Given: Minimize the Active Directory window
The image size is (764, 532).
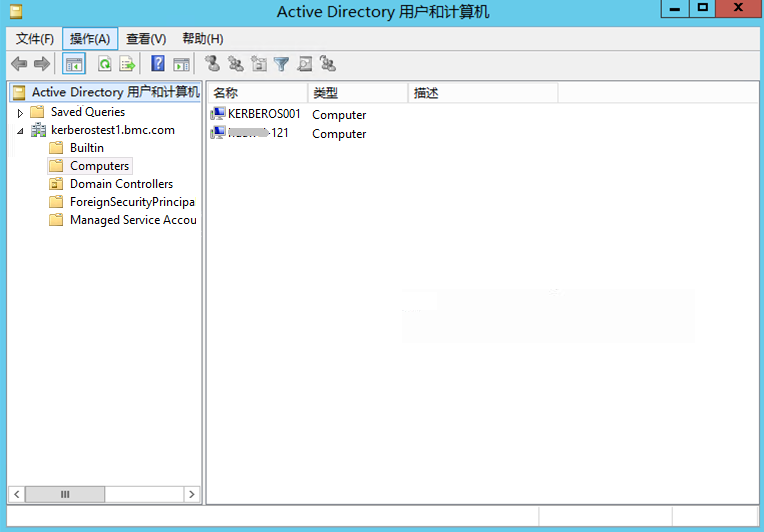Looking at the screenshot, I should tap(675, 8).
